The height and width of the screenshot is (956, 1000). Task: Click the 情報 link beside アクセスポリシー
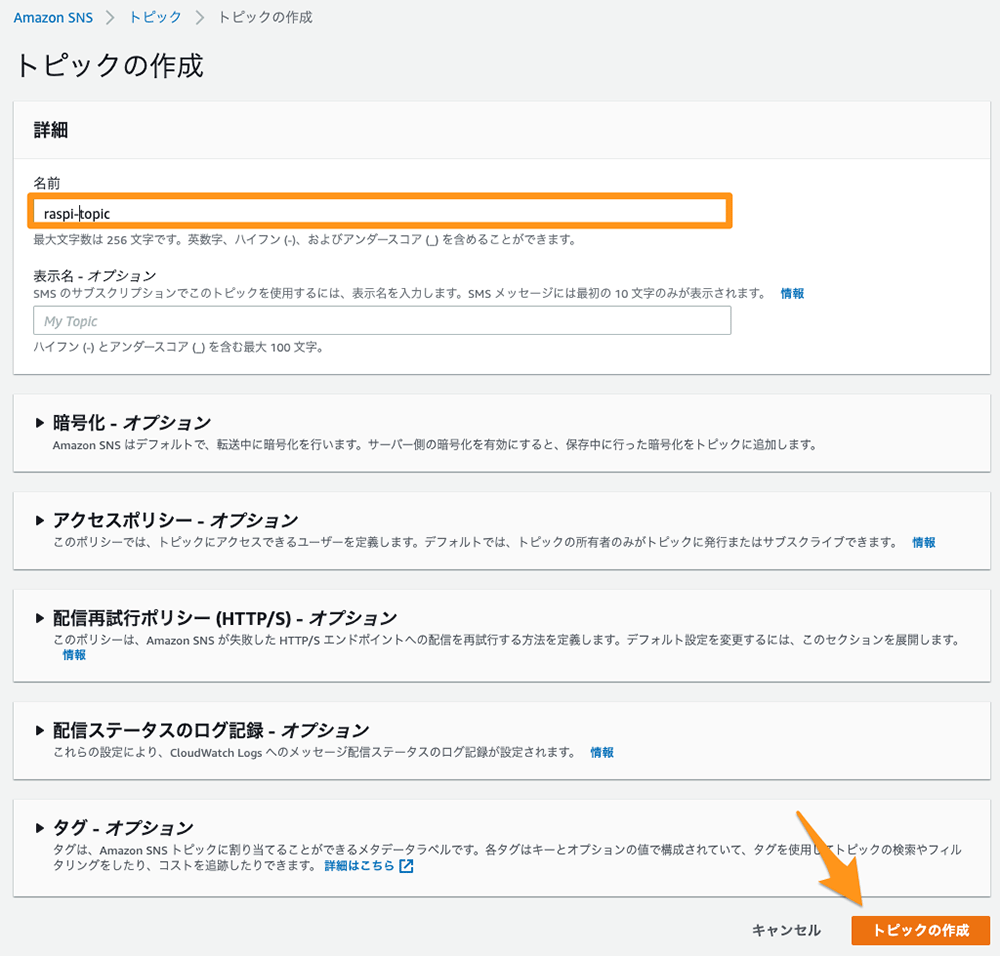tap(922, 543)
